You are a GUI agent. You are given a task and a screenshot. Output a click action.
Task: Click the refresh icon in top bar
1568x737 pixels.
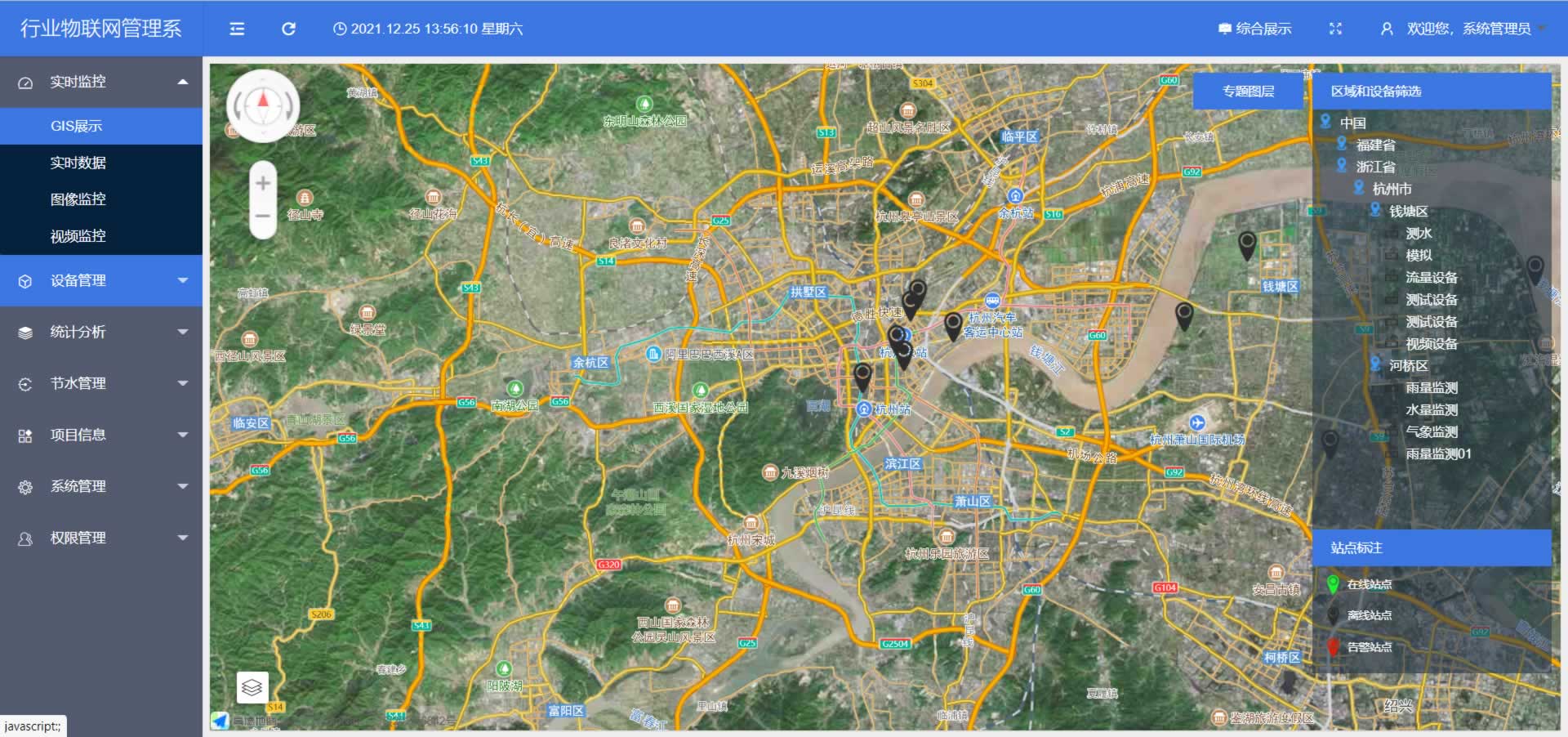pos(288,29)
